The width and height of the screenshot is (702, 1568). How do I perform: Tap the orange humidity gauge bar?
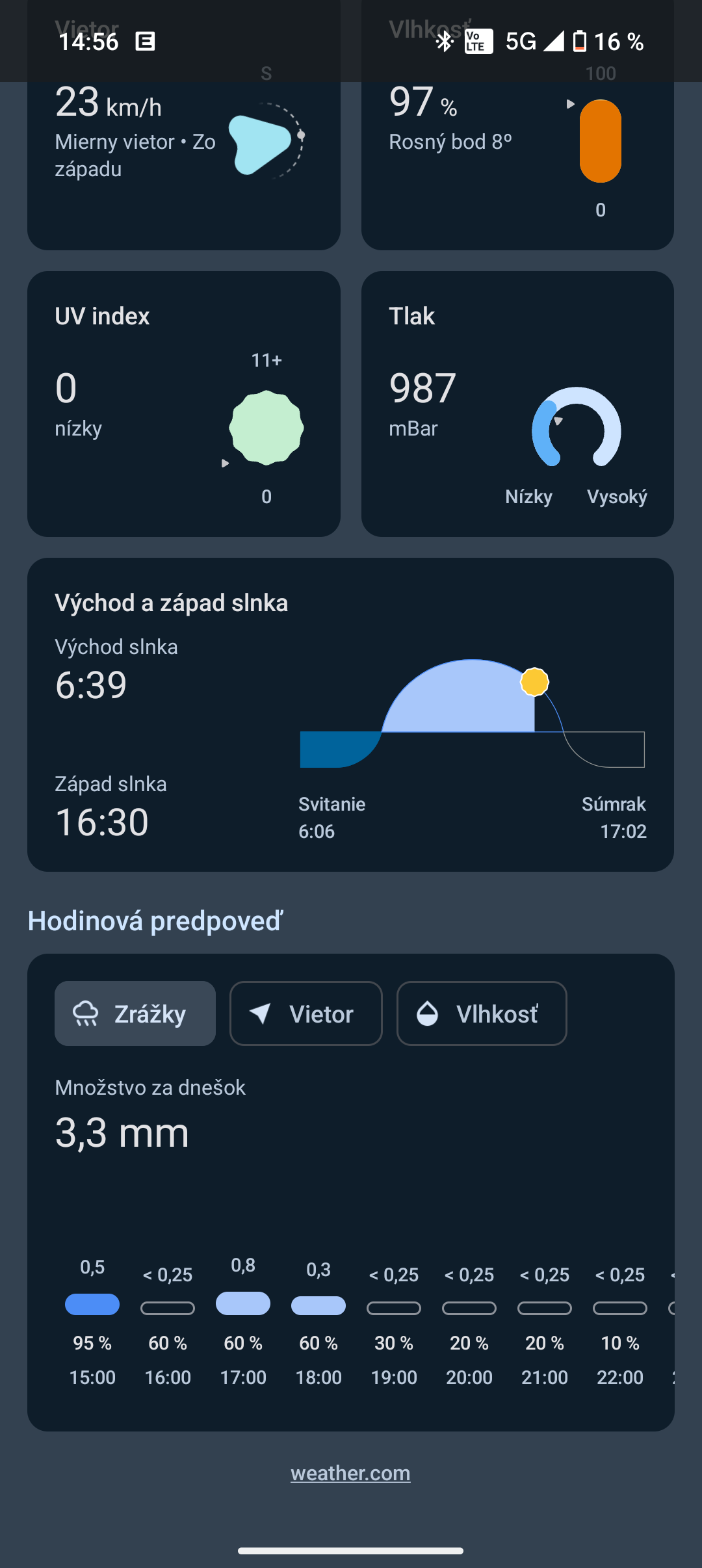point(600,141)
